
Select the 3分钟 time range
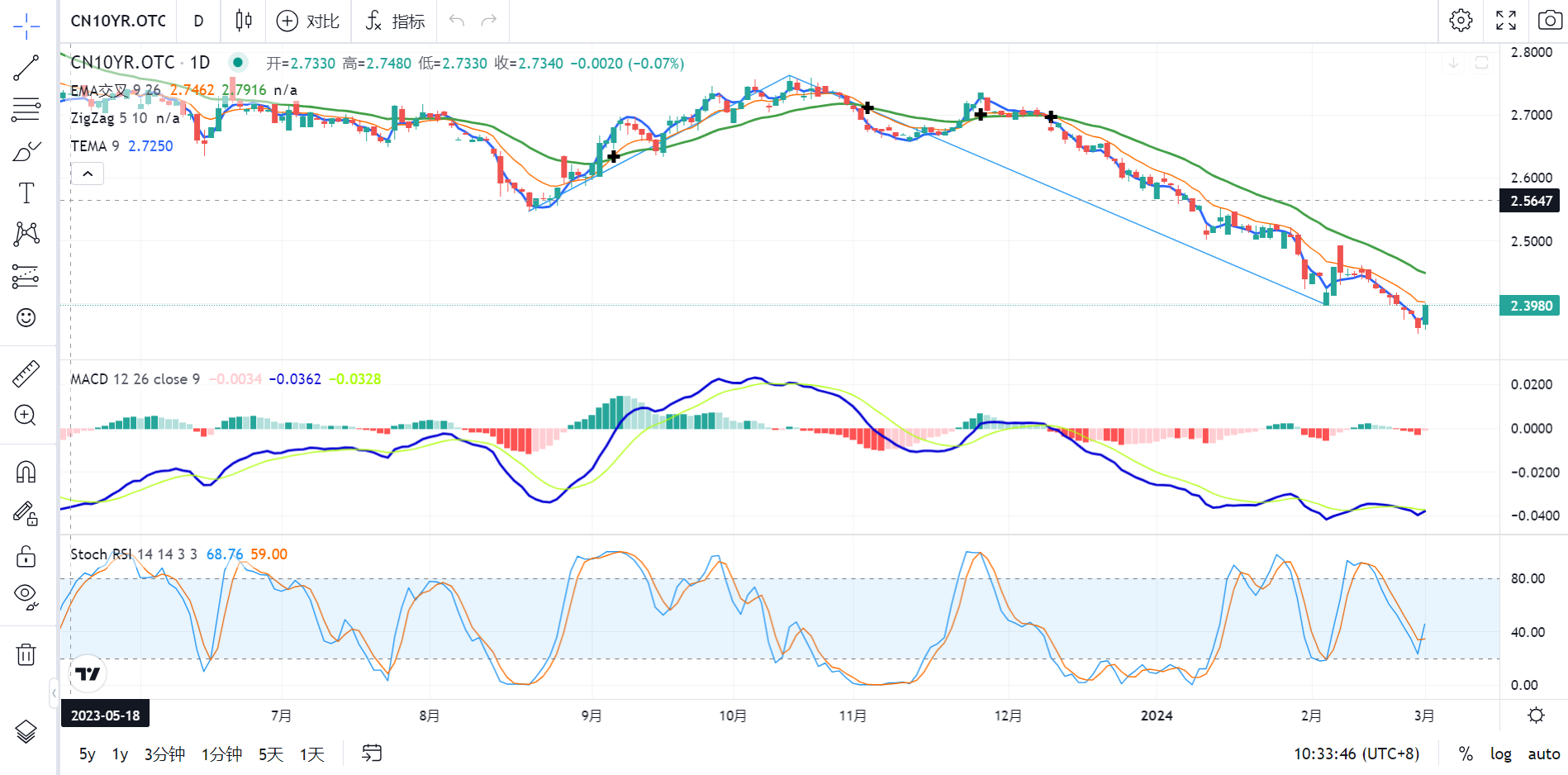(164, 754)
